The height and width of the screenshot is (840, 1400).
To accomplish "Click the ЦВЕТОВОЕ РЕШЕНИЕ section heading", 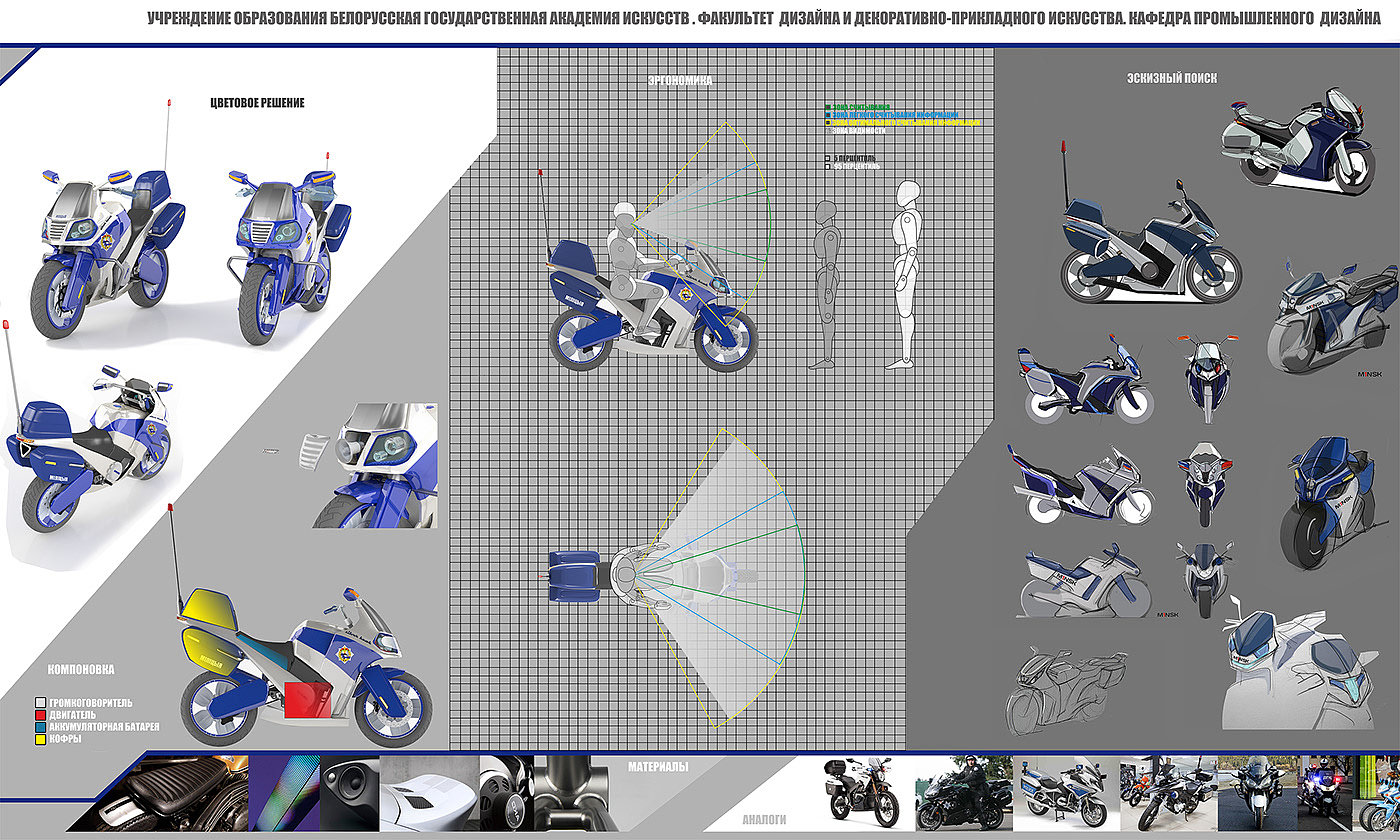I will point(257,103).
